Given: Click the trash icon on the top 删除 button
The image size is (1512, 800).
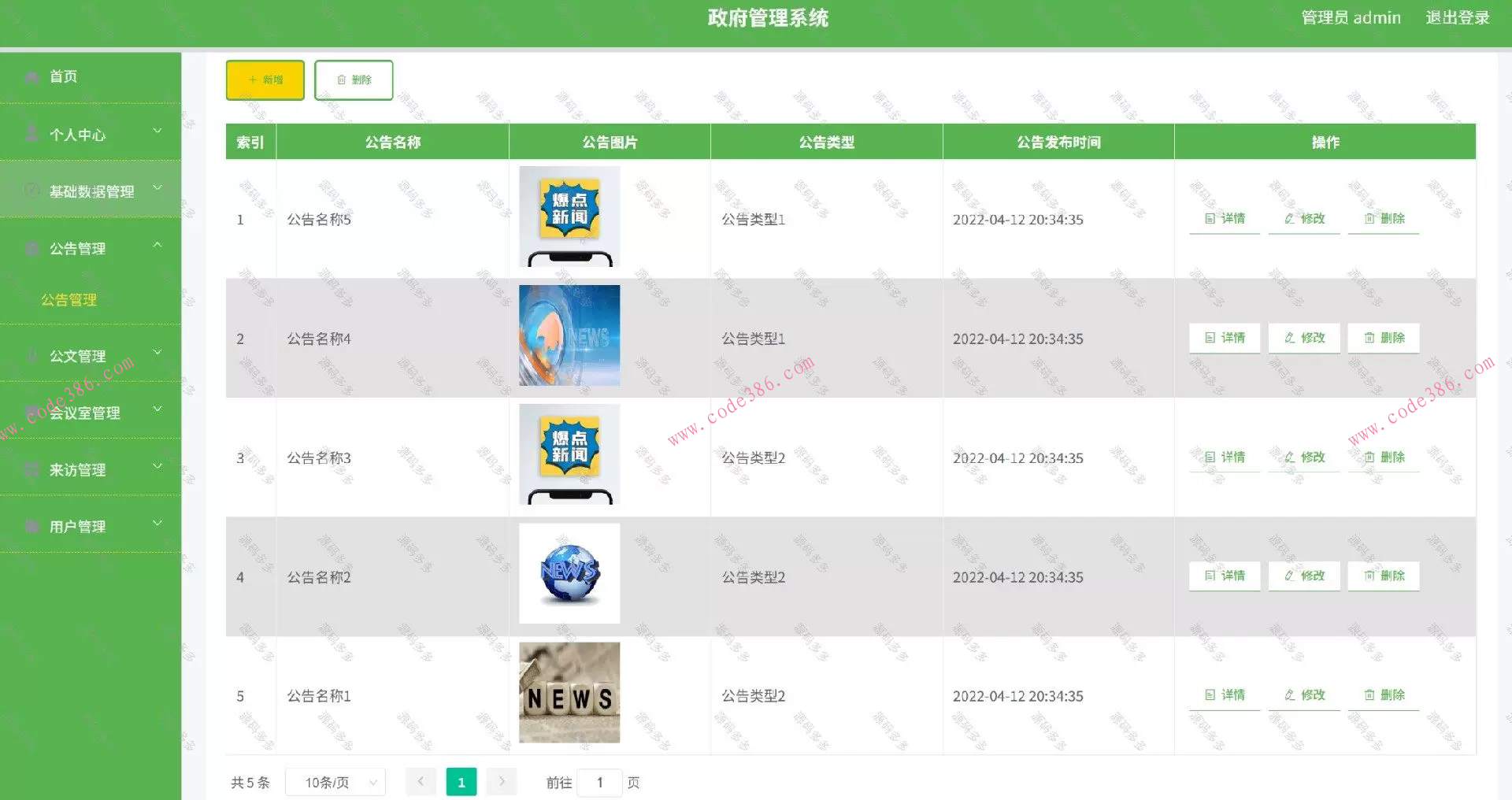Looking at the screenshot, I should (342, 80).
